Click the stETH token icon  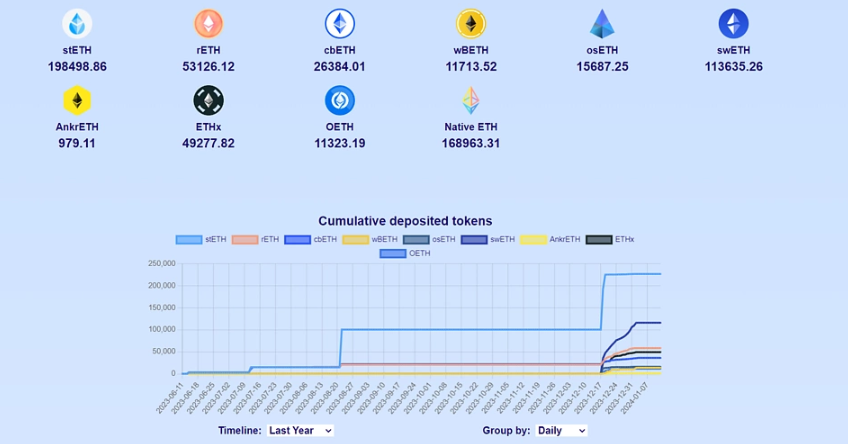(77, 24)
